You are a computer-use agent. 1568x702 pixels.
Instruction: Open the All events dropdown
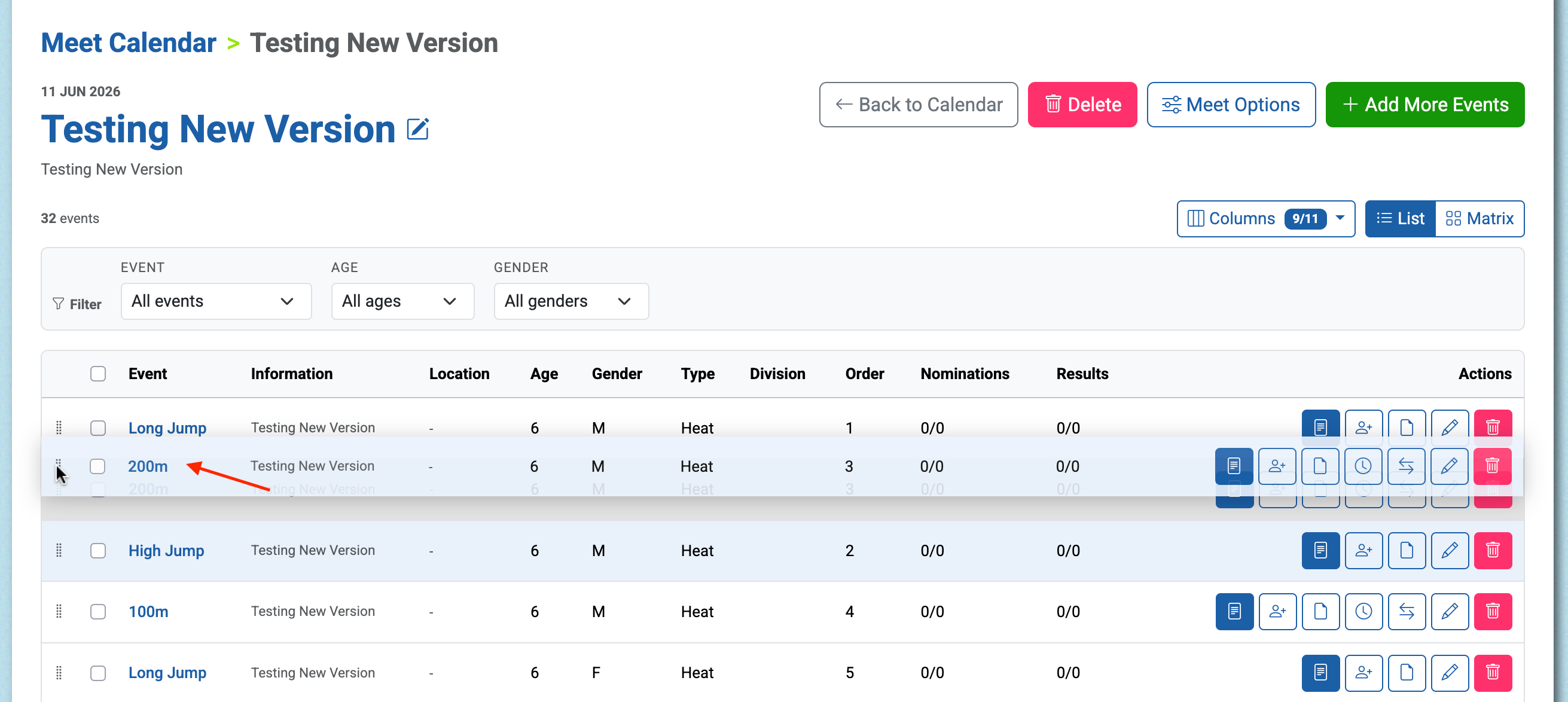(216, 301)
